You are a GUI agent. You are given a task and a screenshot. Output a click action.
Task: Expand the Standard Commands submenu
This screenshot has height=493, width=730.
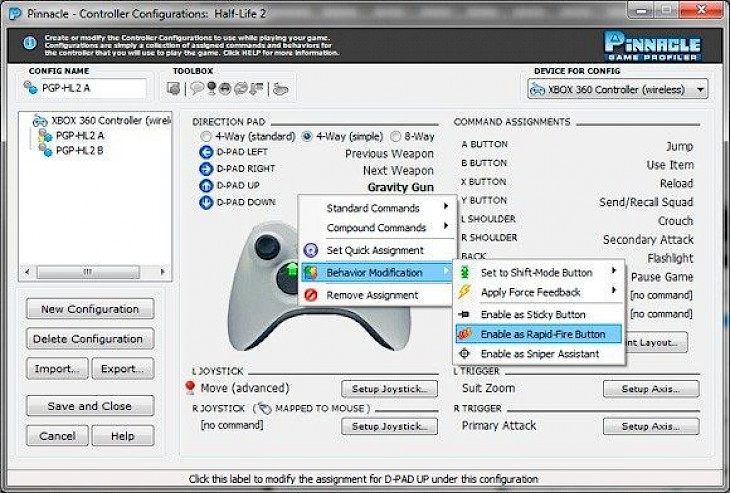(376, 208)
